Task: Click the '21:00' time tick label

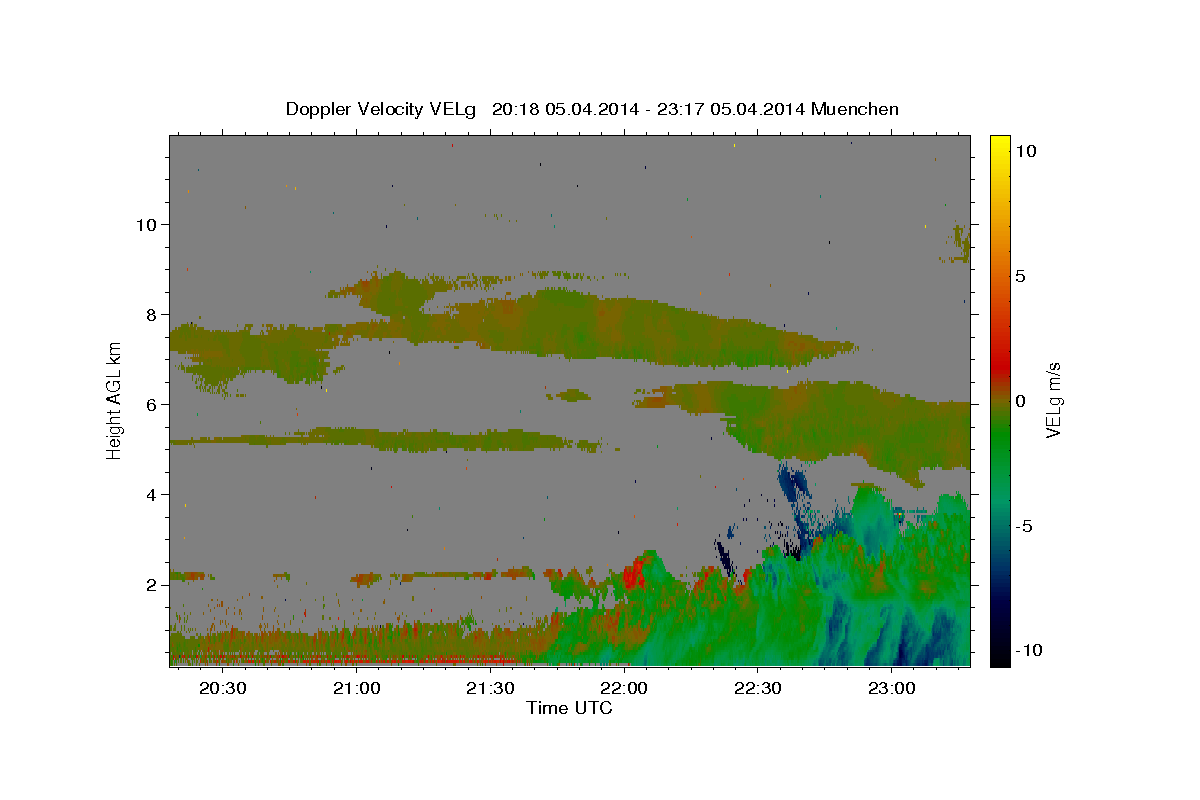Action: 356,688
